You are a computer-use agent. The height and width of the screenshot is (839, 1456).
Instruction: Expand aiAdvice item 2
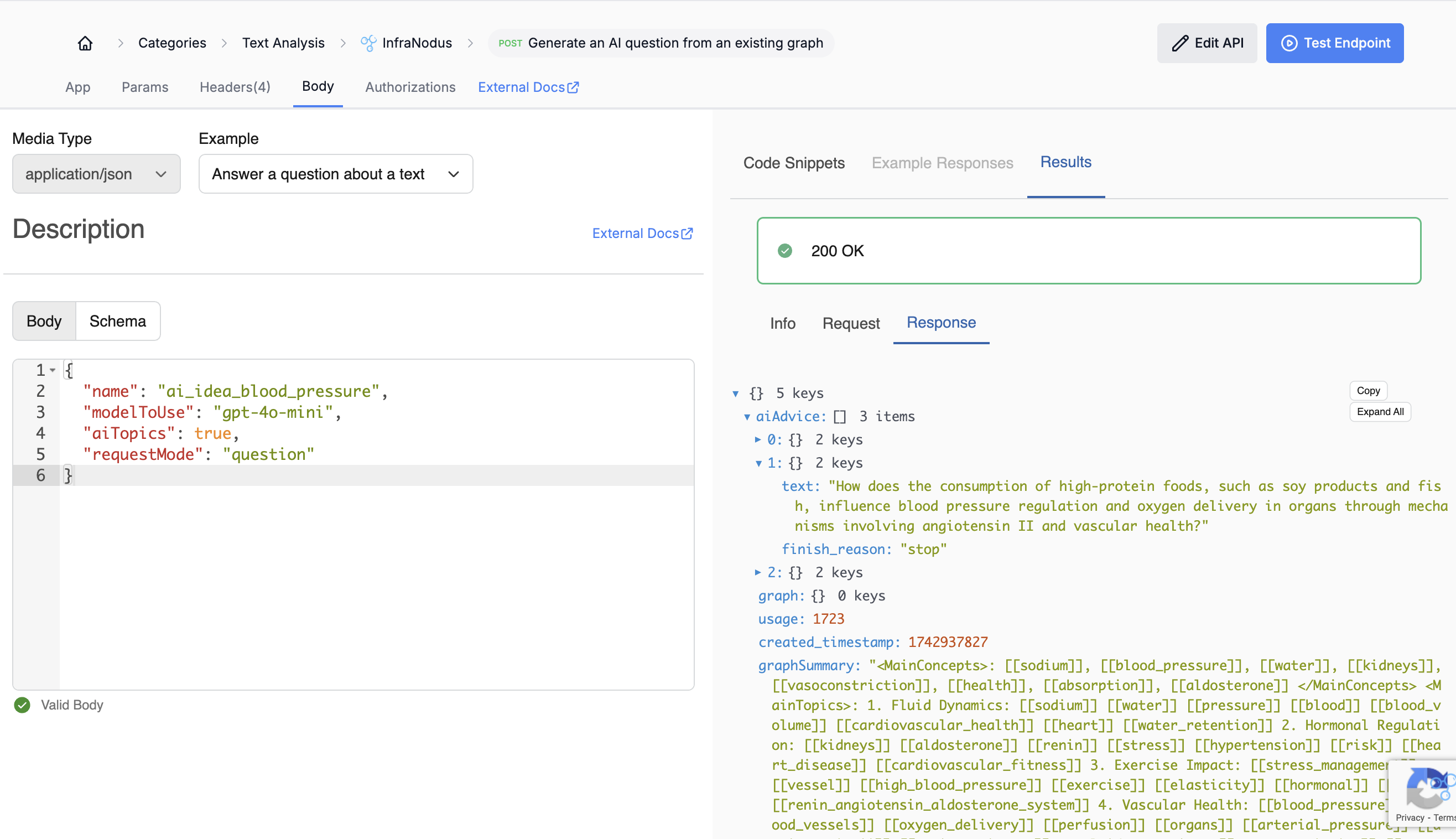758,572
